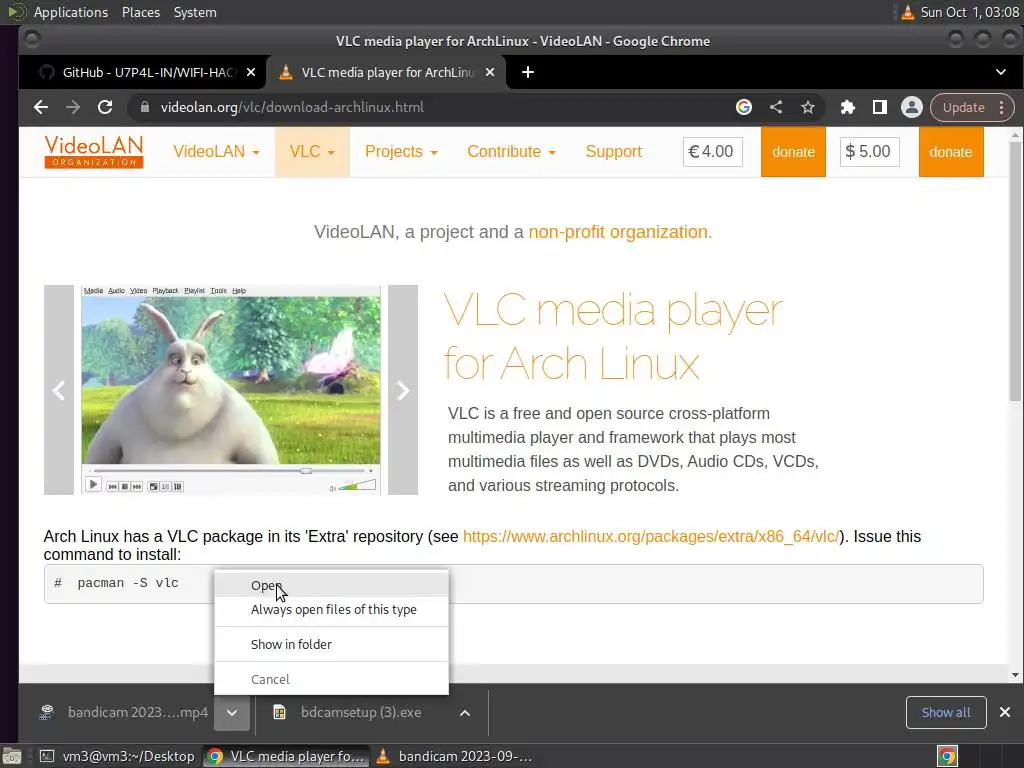Select Always open files of this type
1024x768 pixels.
click(332, 609)
